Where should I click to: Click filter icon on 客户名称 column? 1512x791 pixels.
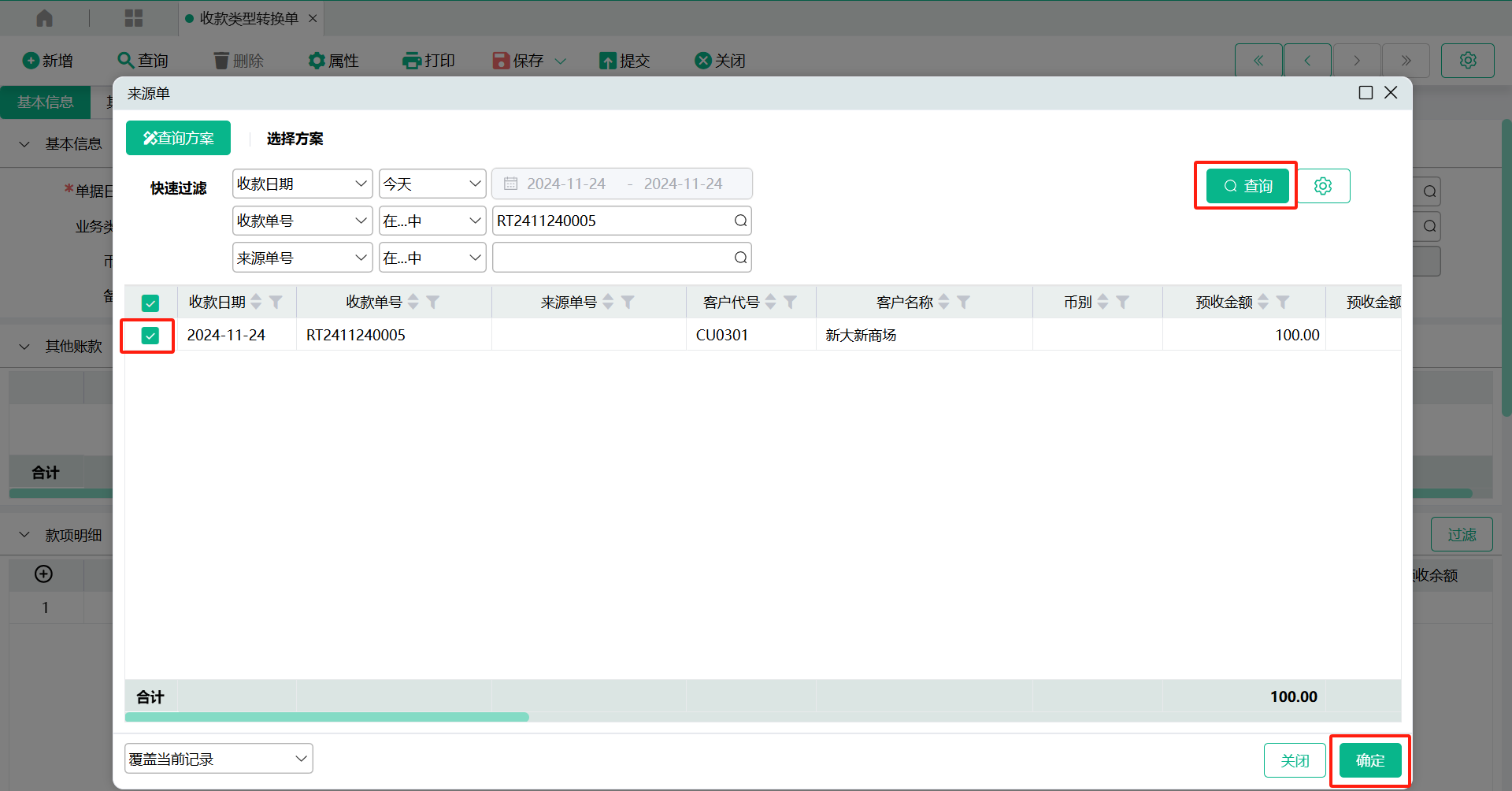point(963,303)
